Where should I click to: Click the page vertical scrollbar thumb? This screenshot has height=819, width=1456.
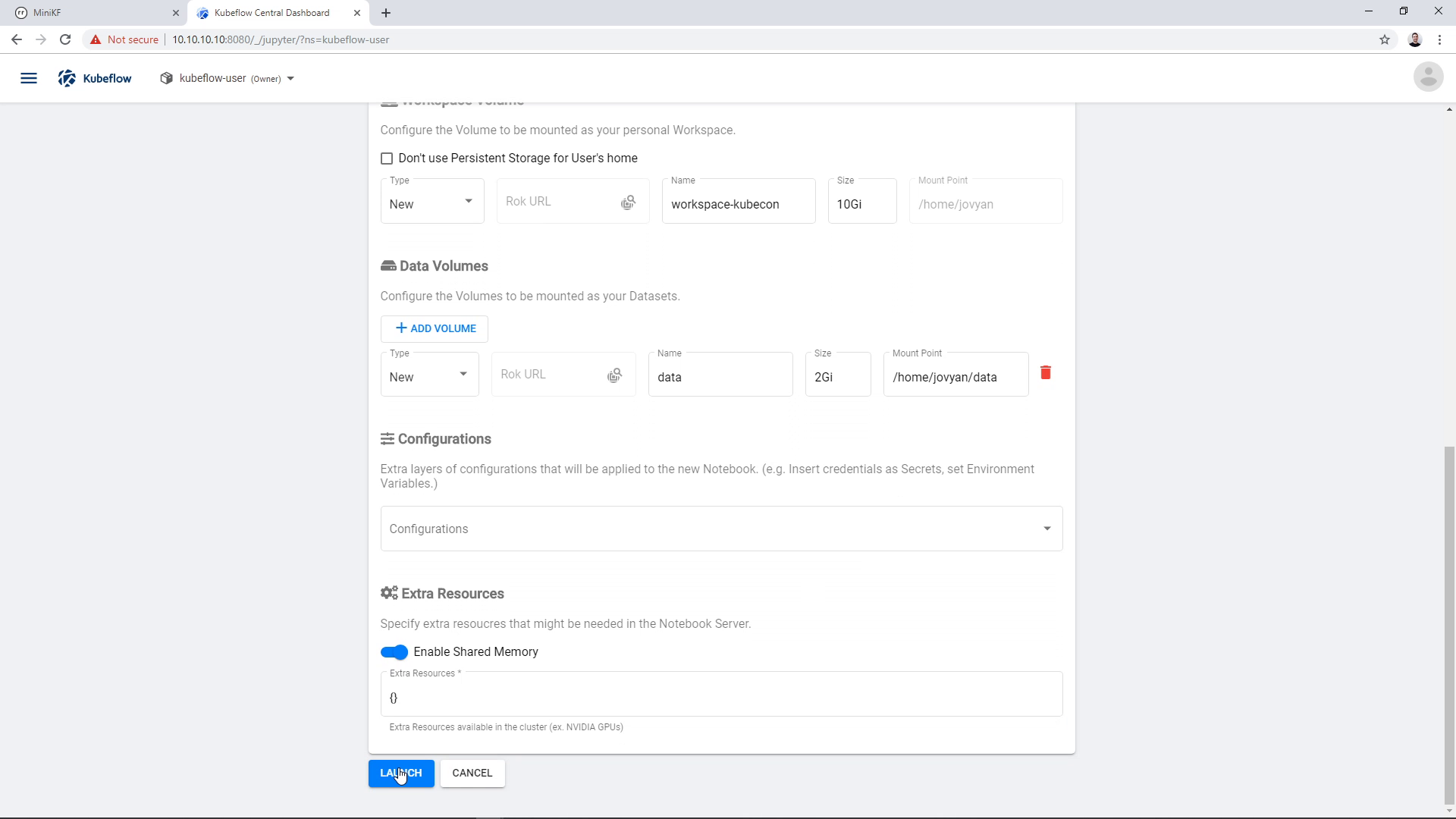click(1449, 626)
